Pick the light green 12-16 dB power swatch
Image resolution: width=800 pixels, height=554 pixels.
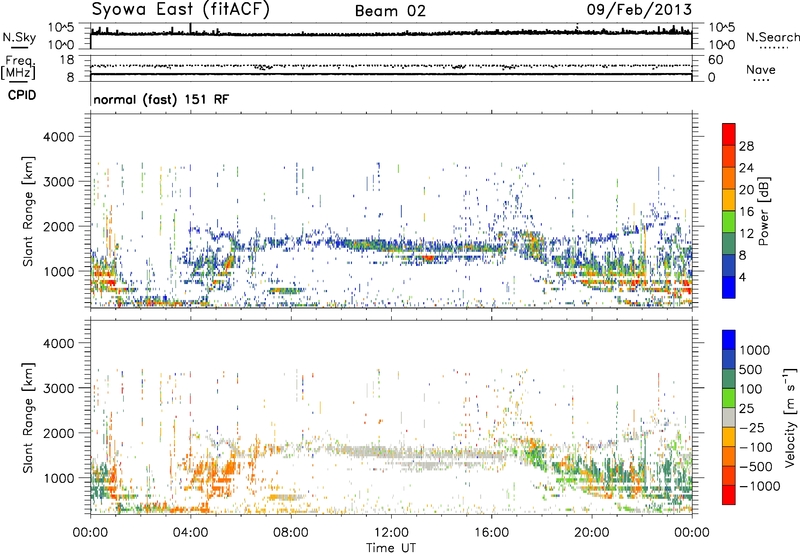click(729, 222)
